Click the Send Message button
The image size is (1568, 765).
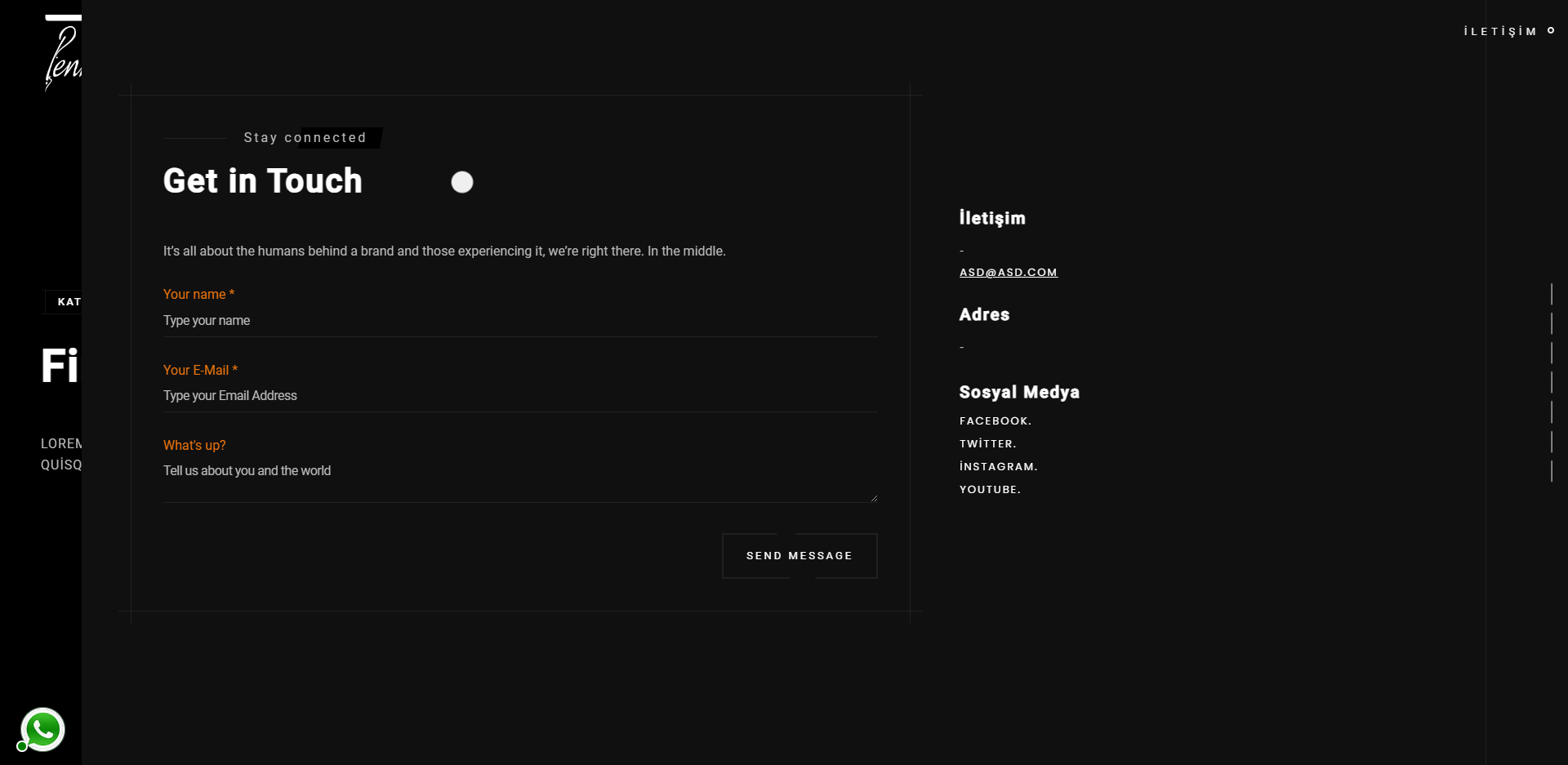coord(800,556)
